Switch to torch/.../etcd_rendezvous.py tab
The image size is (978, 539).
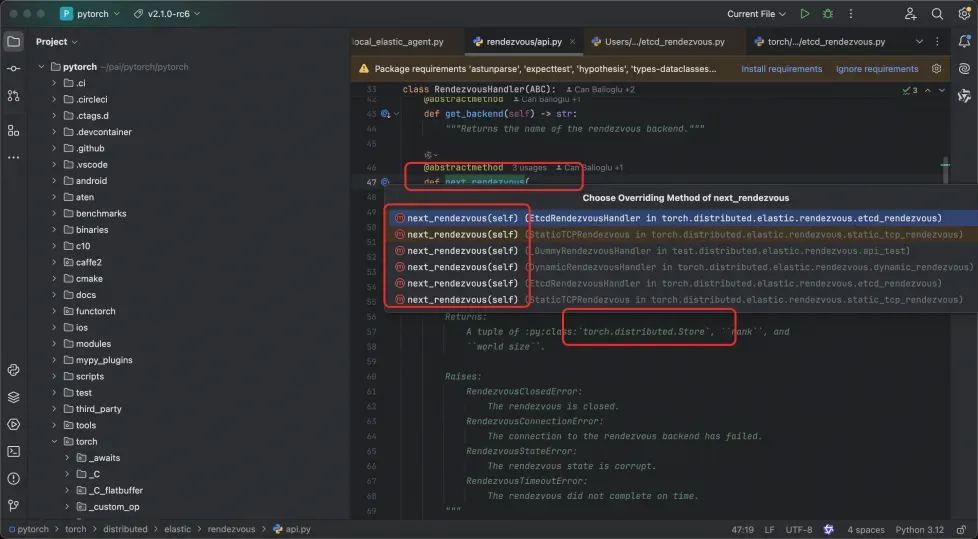click(820, 42)
